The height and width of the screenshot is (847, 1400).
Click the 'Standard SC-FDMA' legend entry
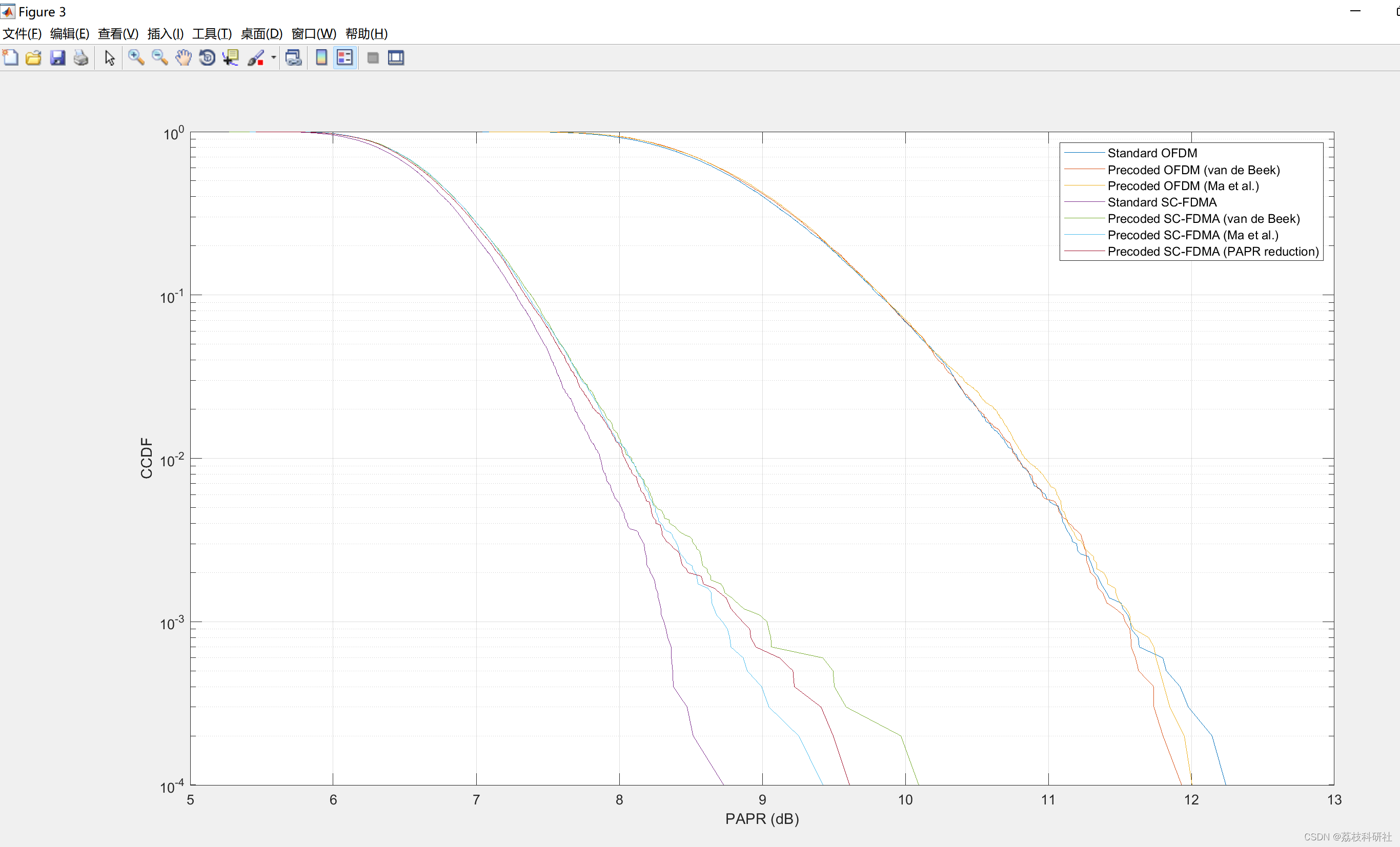pyautogui.click(x=1162, y=202)
